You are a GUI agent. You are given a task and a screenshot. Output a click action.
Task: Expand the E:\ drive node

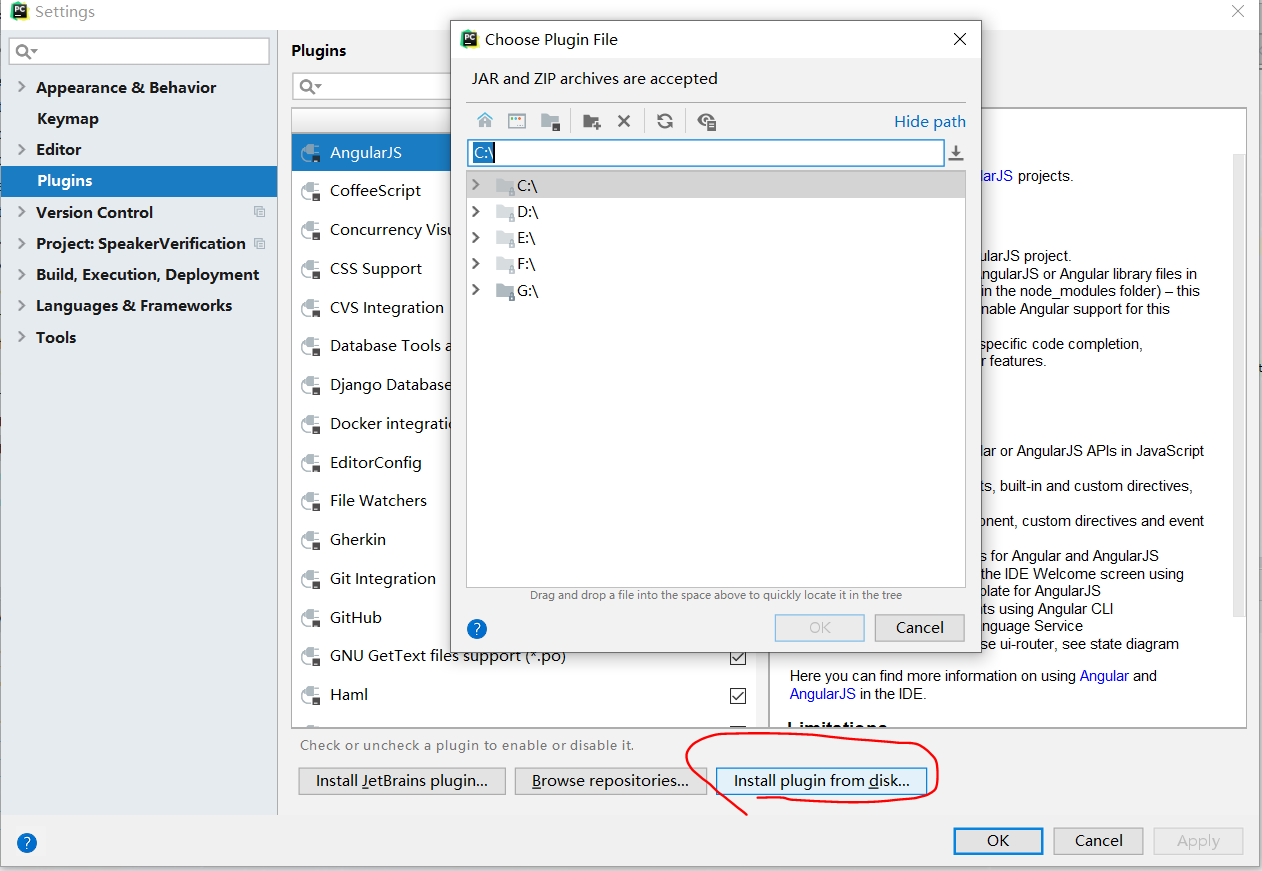[x=476, y=237]
